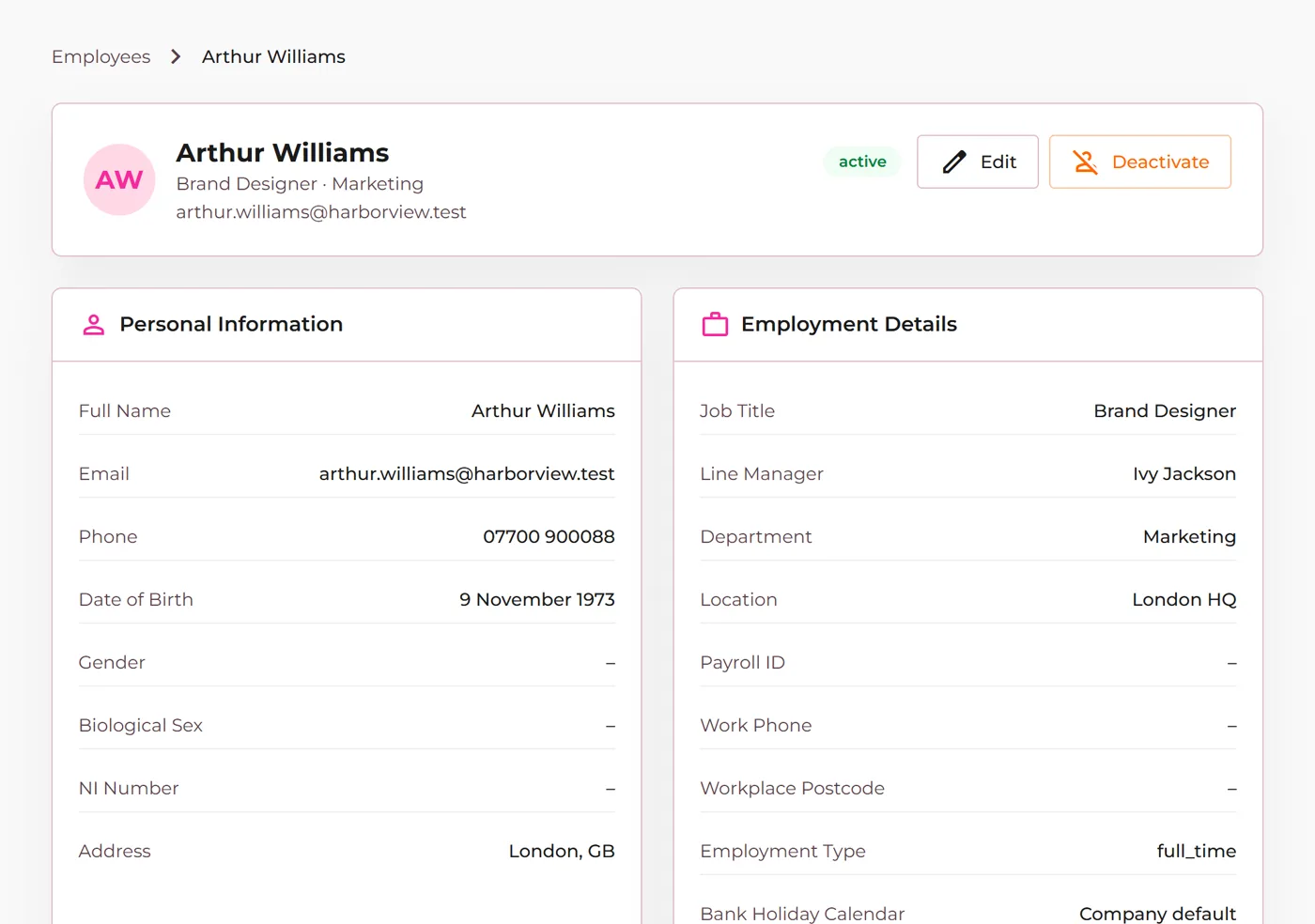
Task: Click the employment type full_time
Action: pos(1197,852)
